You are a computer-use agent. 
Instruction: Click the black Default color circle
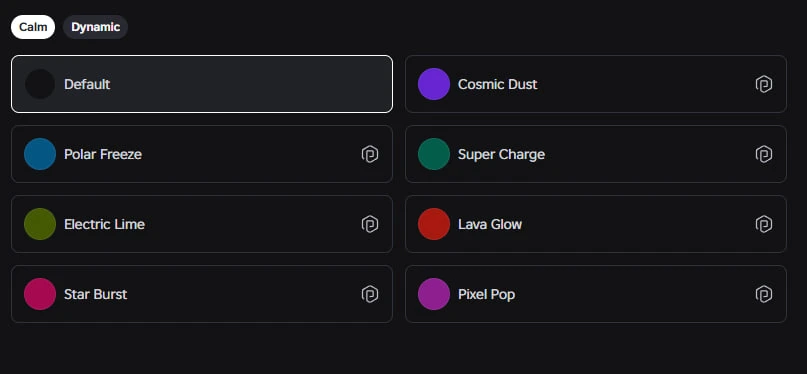point(40,84)
